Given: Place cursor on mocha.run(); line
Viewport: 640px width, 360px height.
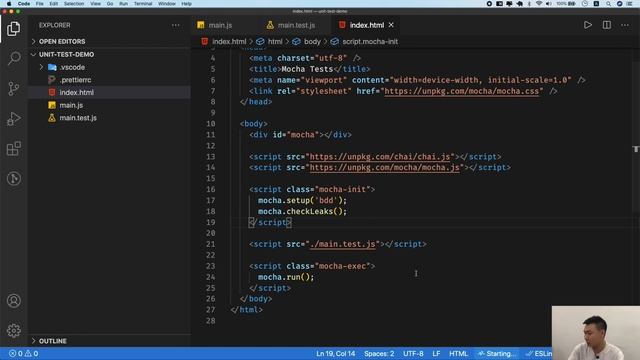Looking at the screenshot, I should (x=286, y=277).
